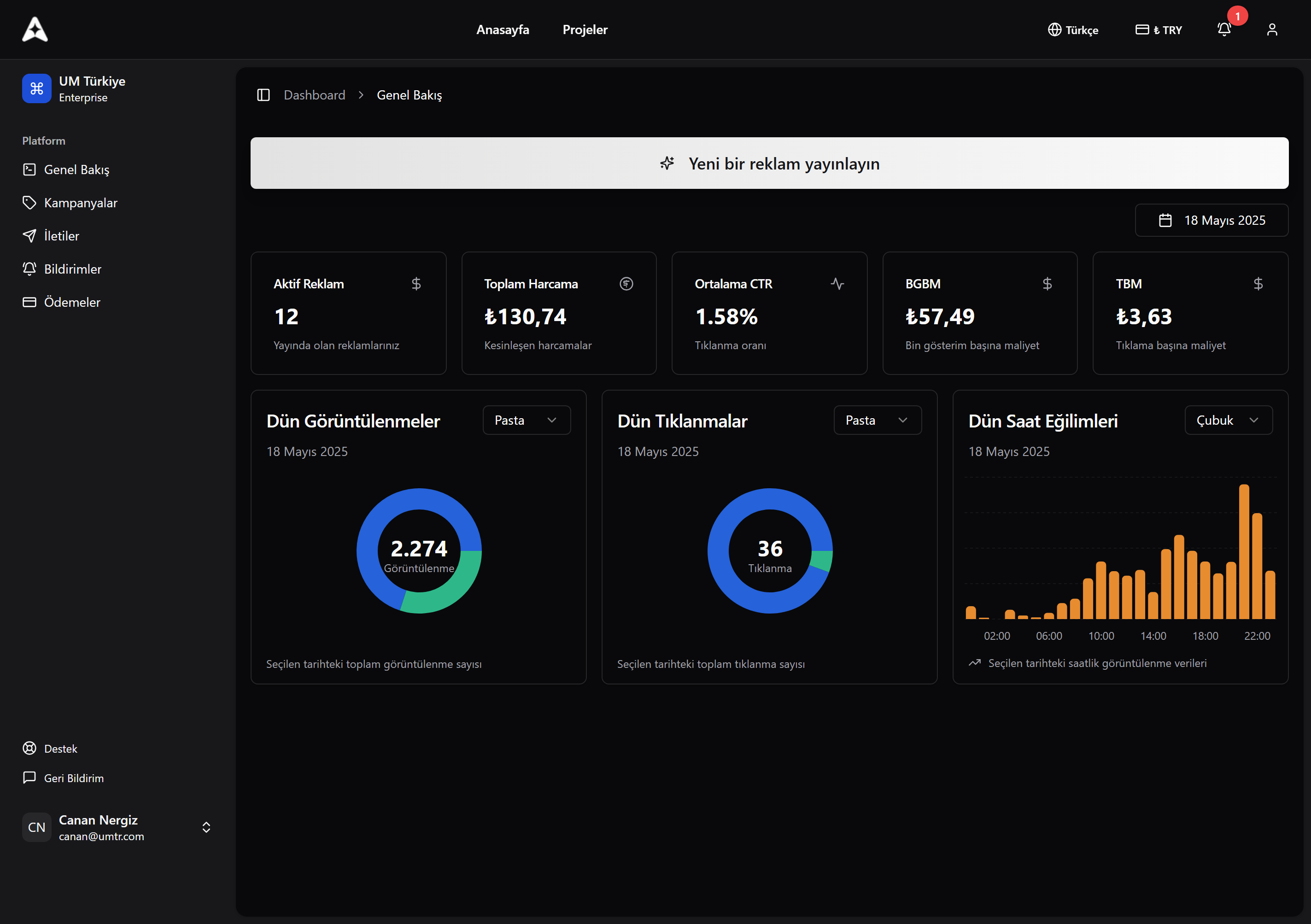
Task: Collapse the sidebar with the panel toggle
Action: (263, 95)
